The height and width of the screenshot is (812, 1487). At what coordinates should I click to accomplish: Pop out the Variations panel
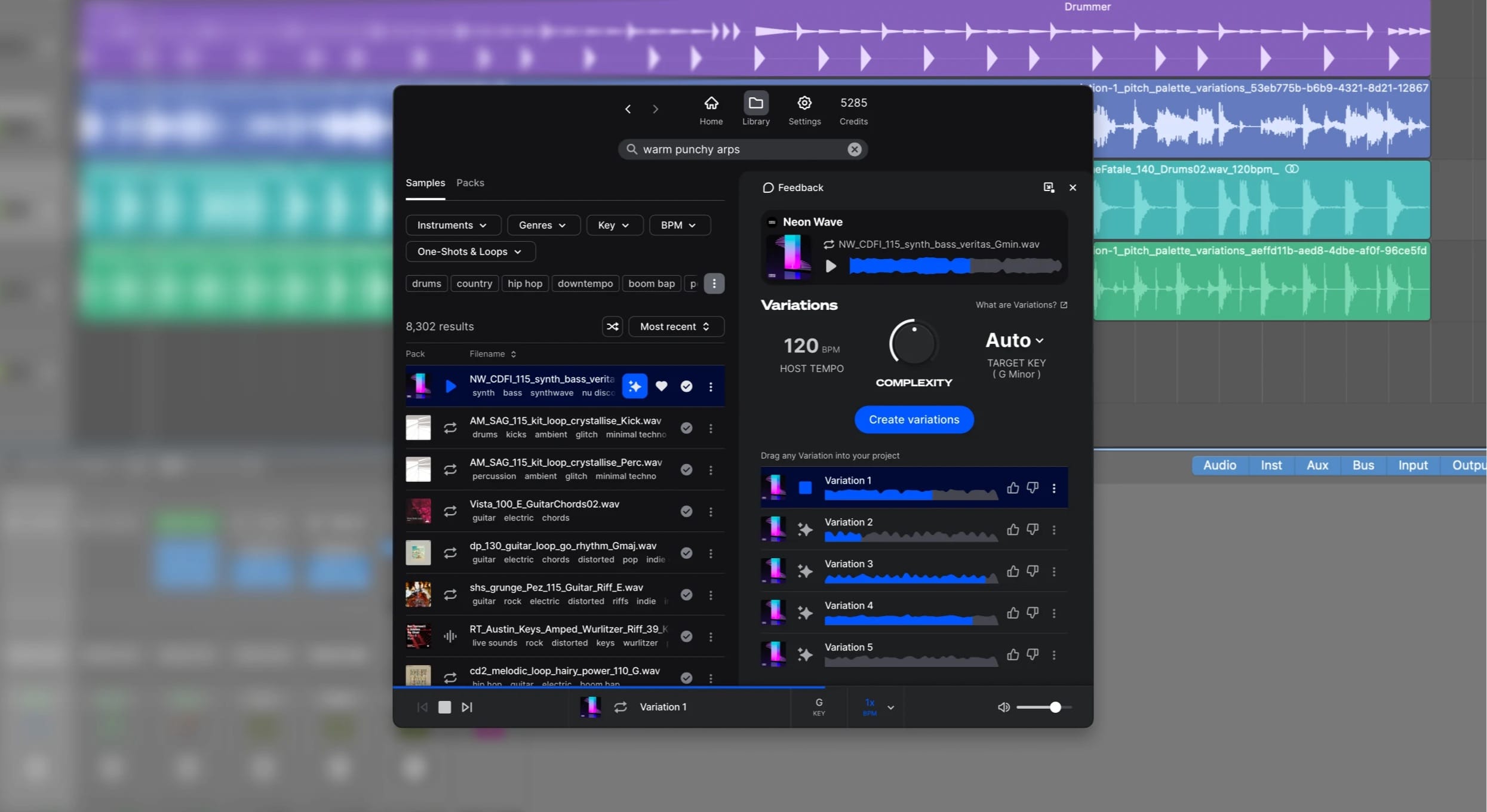point(1048,187)
